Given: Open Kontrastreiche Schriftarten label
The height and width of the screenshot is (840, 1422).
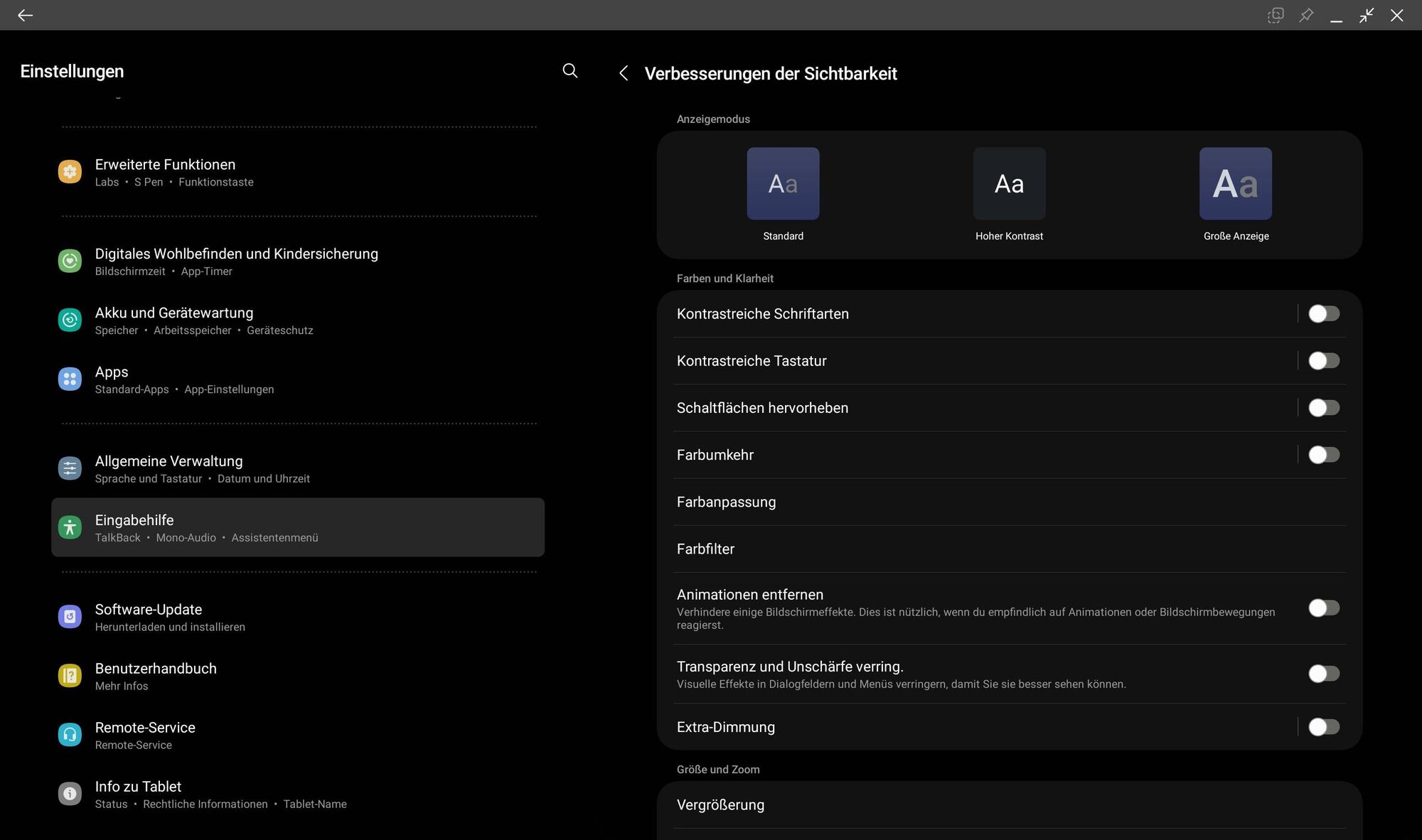Looking at the screenshot, I should tap(762, 313).
